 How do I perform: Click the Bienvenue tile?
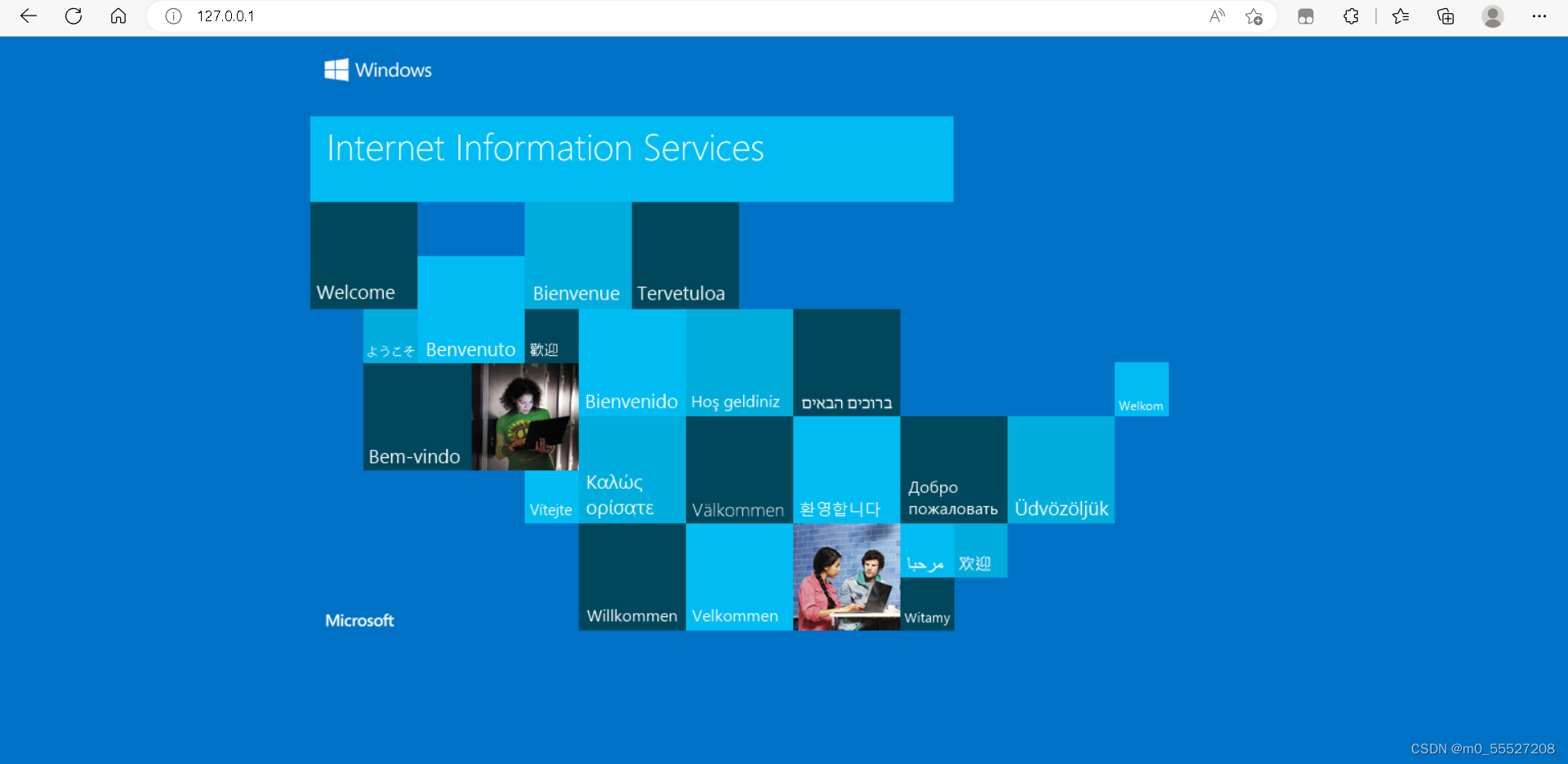(x=578, y=255)
